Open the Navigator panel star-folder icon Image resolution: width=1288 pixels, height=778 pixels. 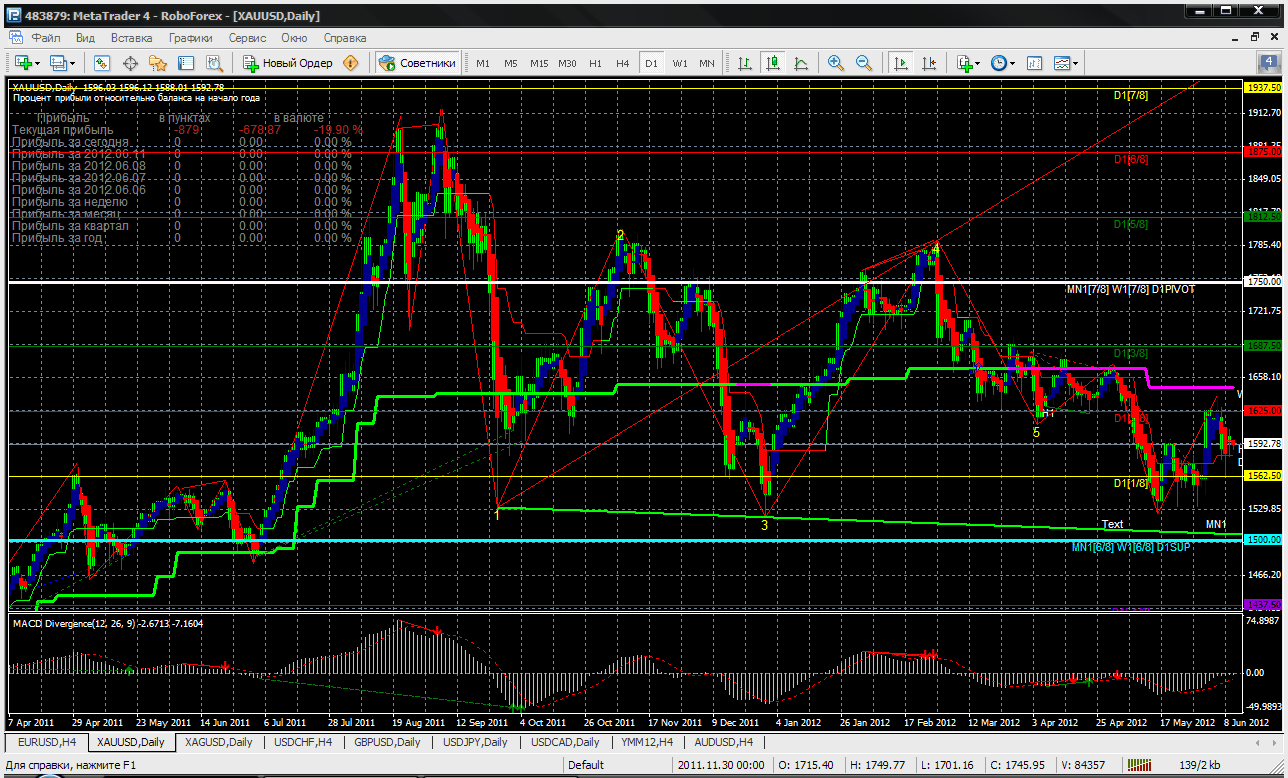click(157, 63)
